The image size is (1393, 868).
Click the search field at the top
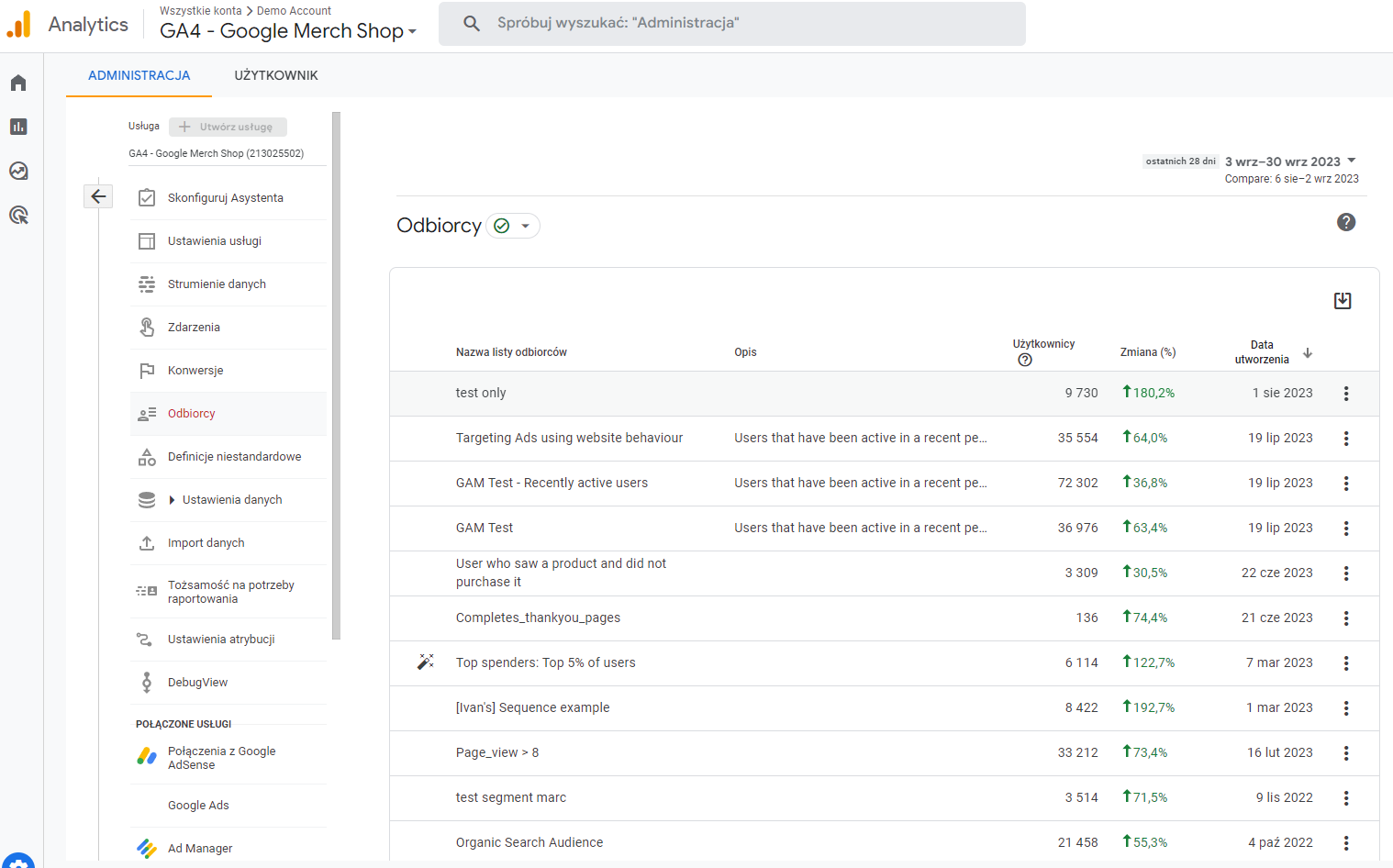(732, 24)
